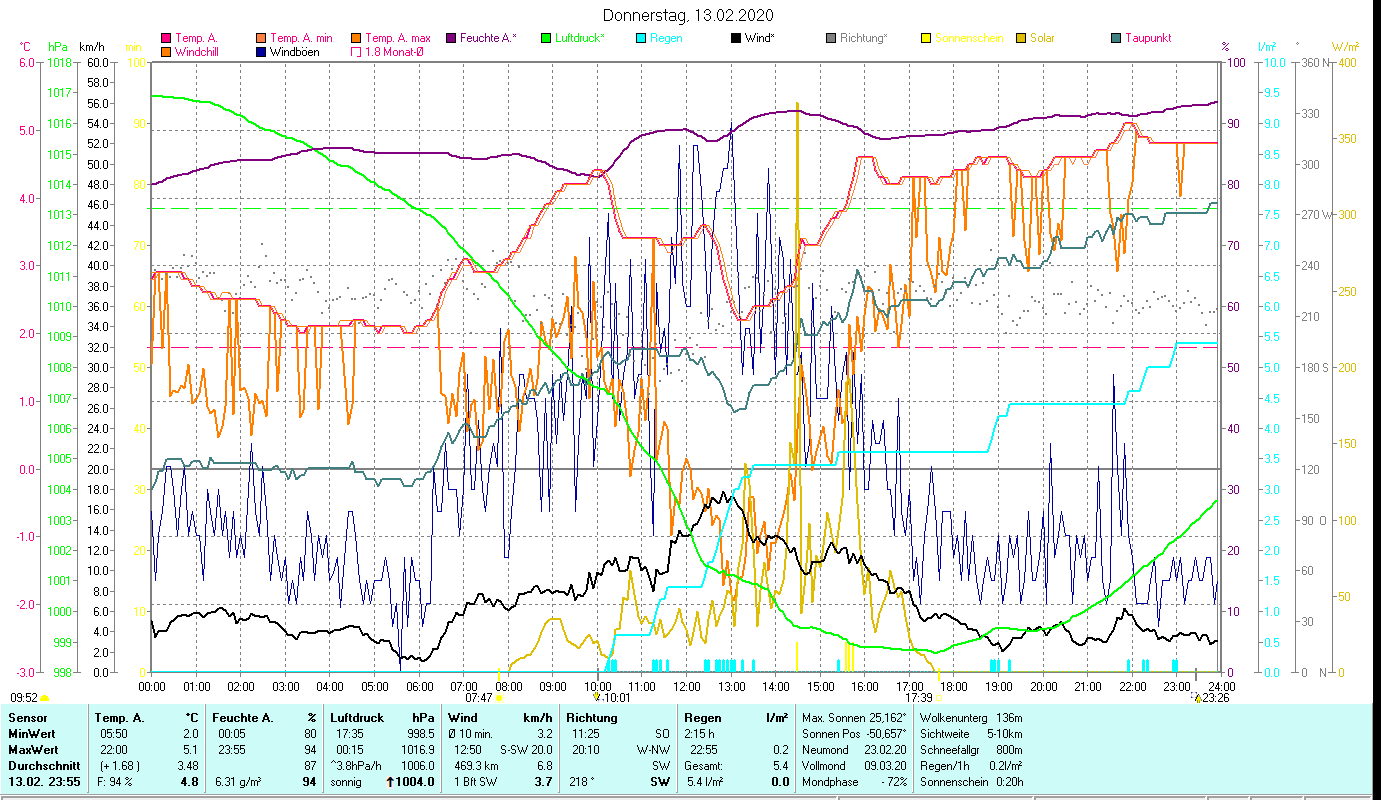Click the Windchill legend color square
This screenshot has width=1381, height=800.
tap(166, 52)
